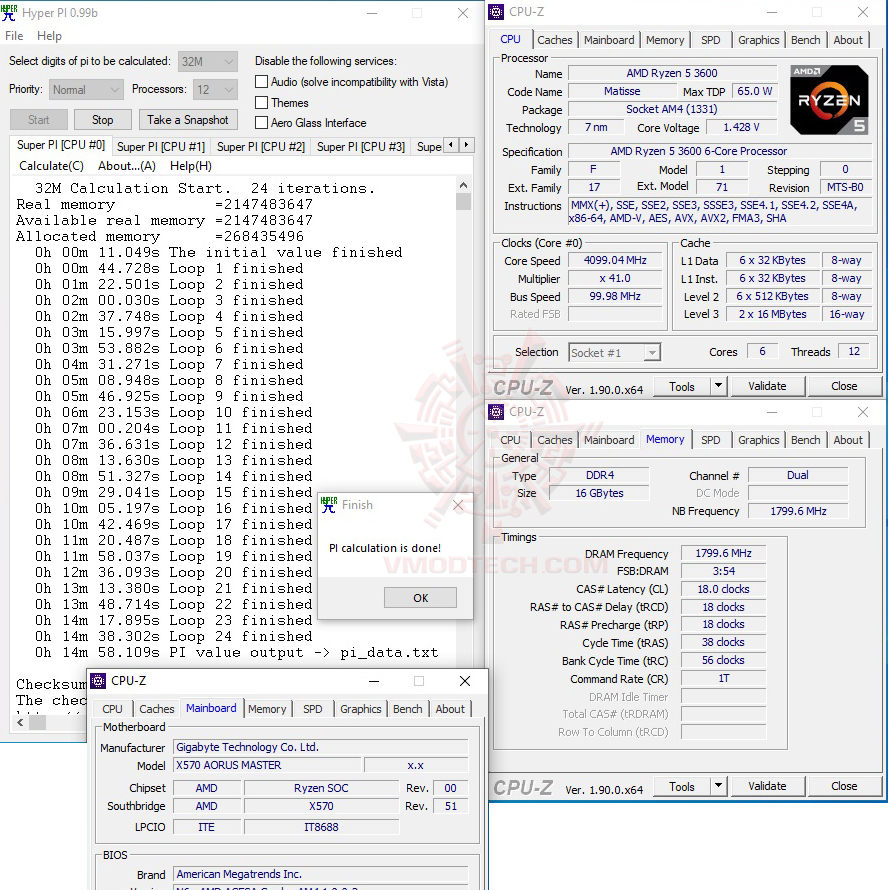Screen dimensions: 888x890
Task: Close the Finish dialog with the X
Action: [458, 505]
